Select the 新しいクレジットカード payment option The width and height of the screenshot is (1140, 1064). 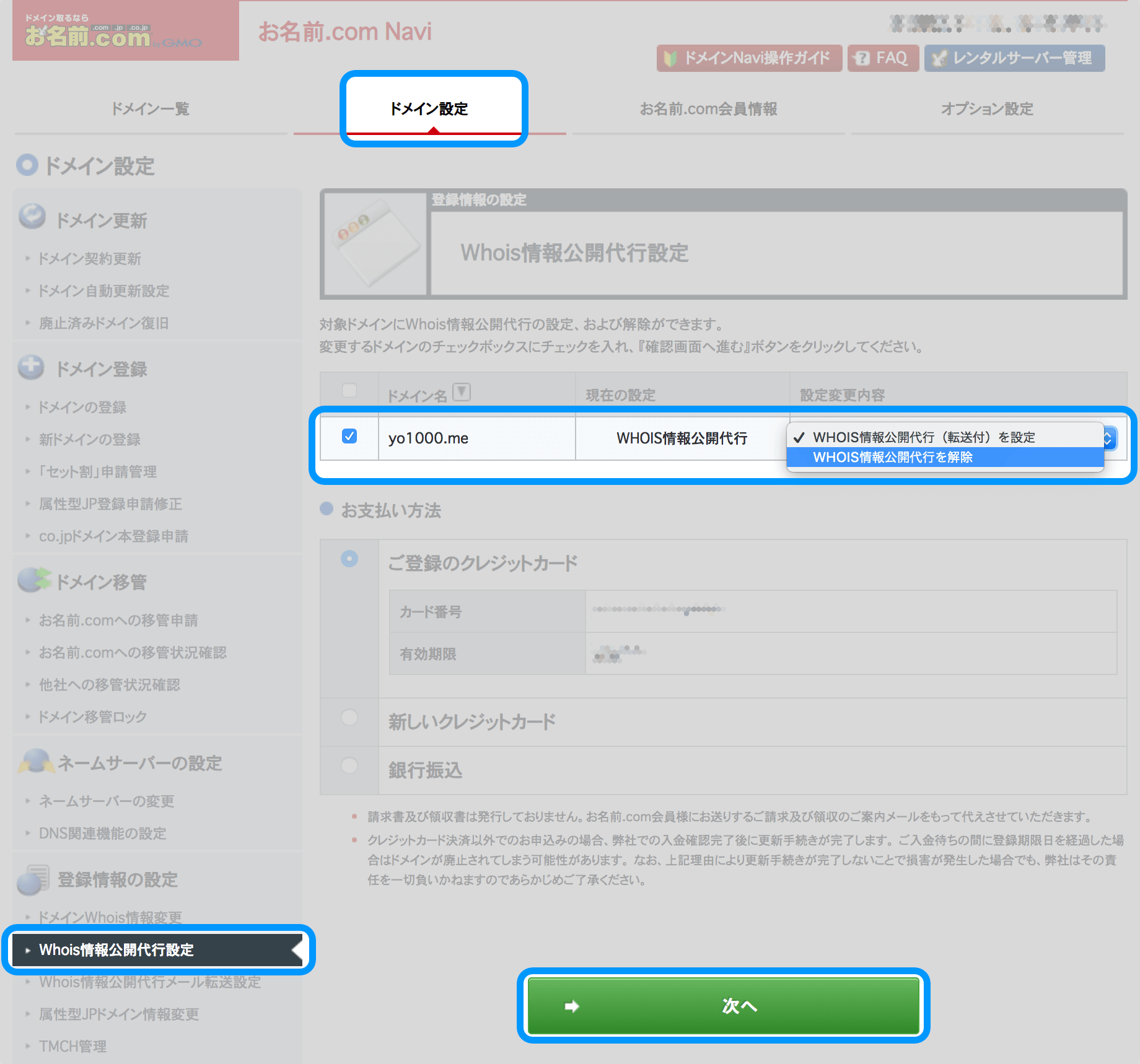pyautogui.click(x=349, y=717)
